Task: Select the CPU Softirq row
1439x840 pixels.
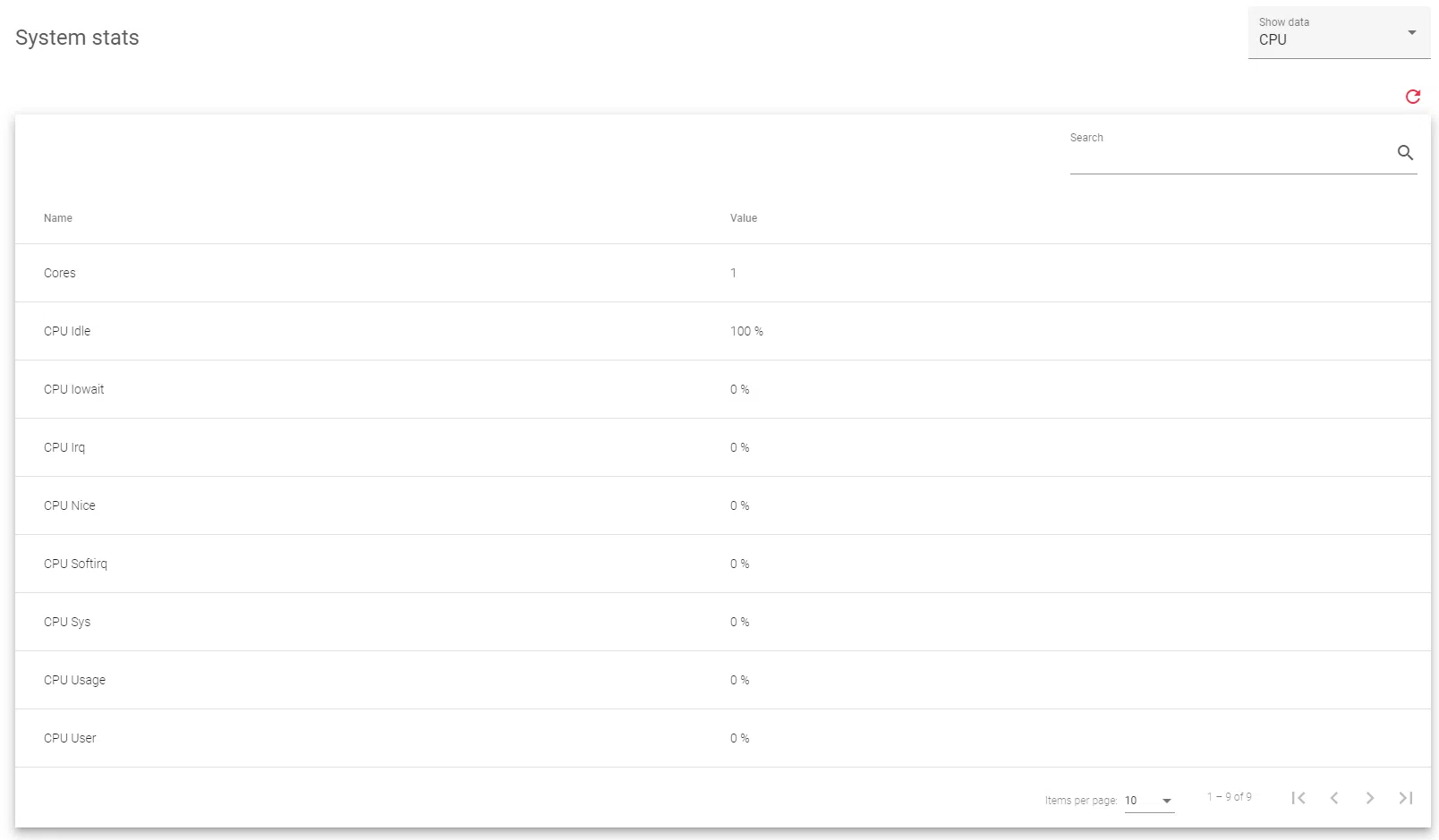Action: click(75, 564)
